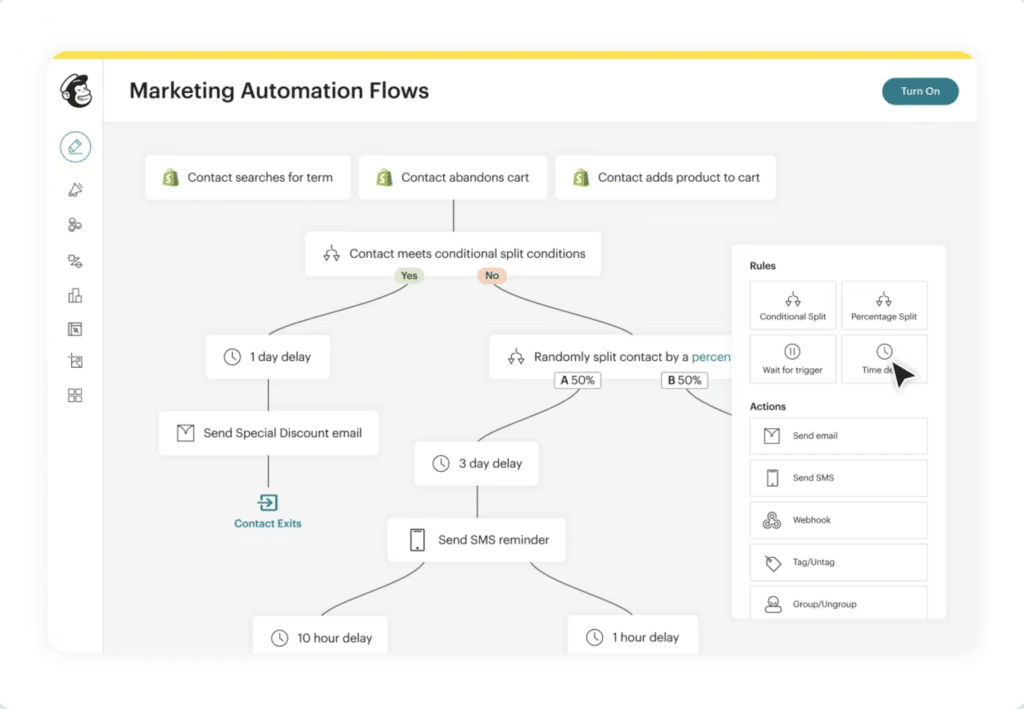1024x709 pixels.
Task: Choose the Group/Ungroup action
Action: (839, 603)
